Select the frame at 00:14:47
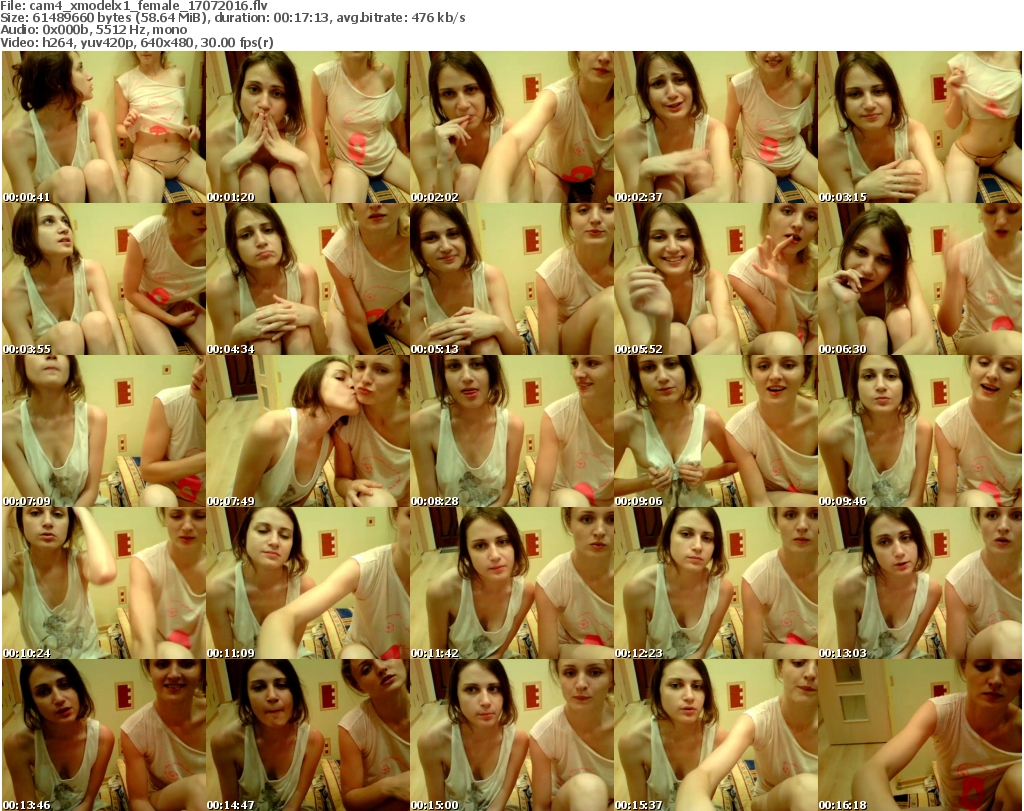The height and width of the screenshot is (811, 1024). (x=308, y=735)
